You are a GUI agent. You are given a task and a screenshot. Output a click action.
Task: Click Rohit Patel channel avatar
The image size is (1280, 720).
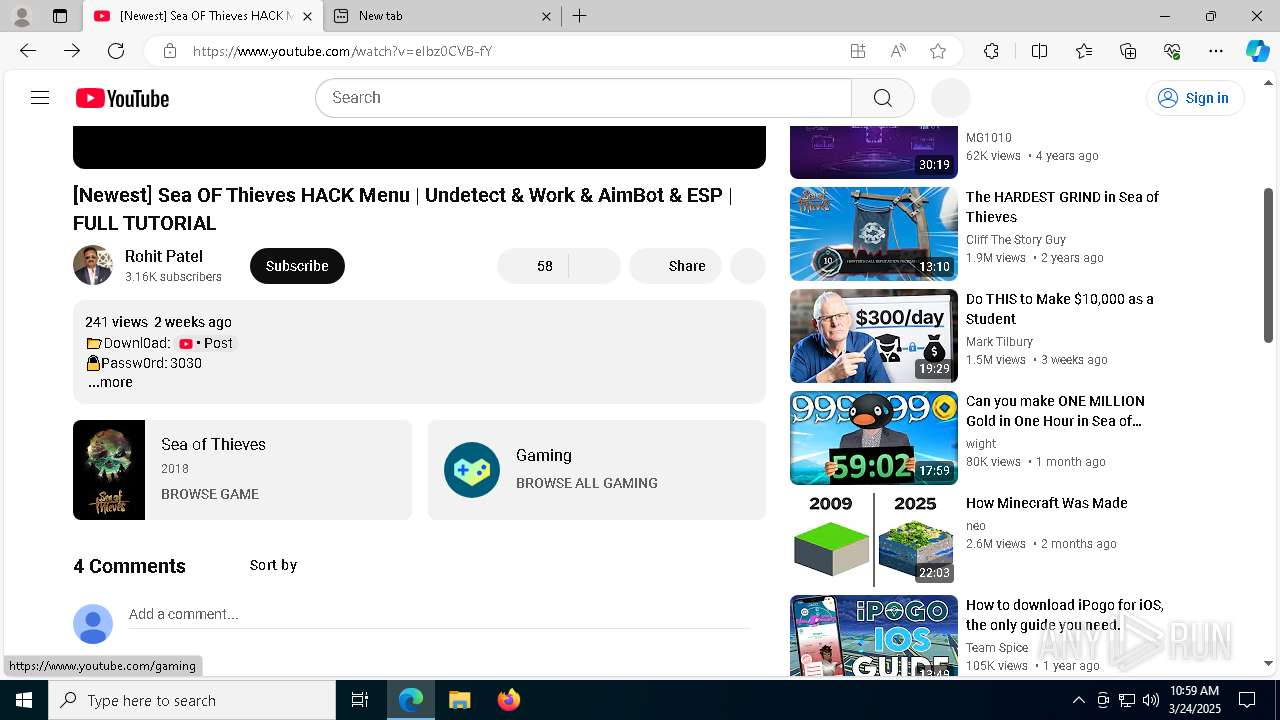(93, 265)
